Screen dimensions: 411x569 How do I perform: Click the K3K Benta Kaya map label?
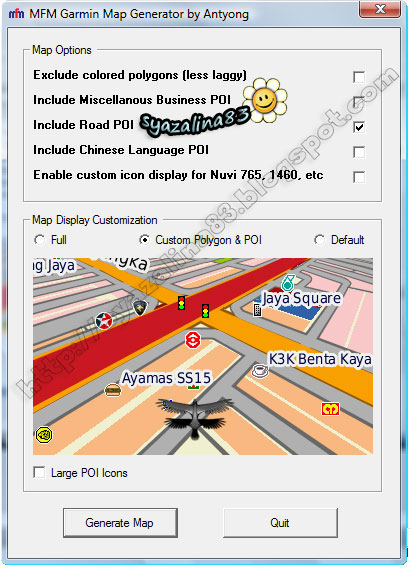pos(320,359)
